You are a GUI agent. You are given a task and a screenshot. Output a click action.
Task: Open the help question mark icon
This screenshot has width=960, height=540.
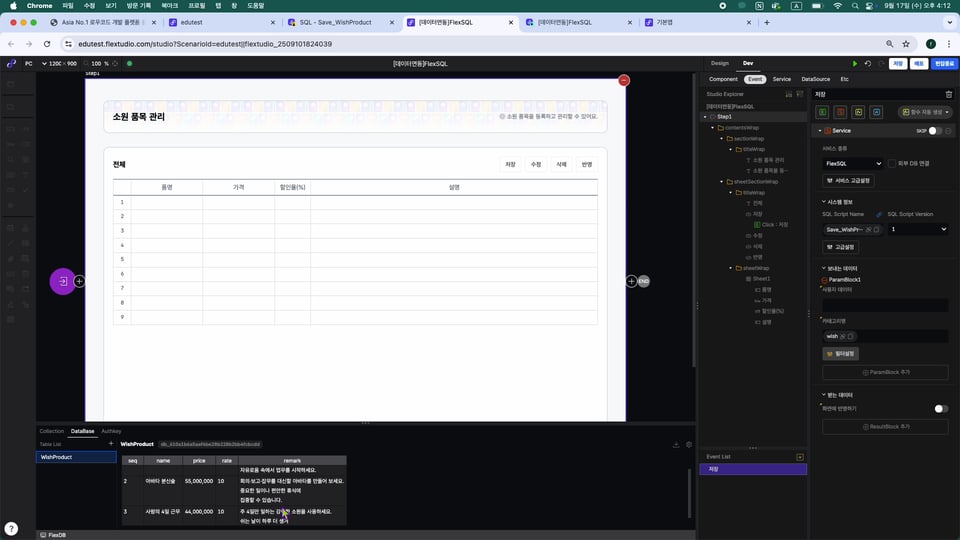pos(11,528)
